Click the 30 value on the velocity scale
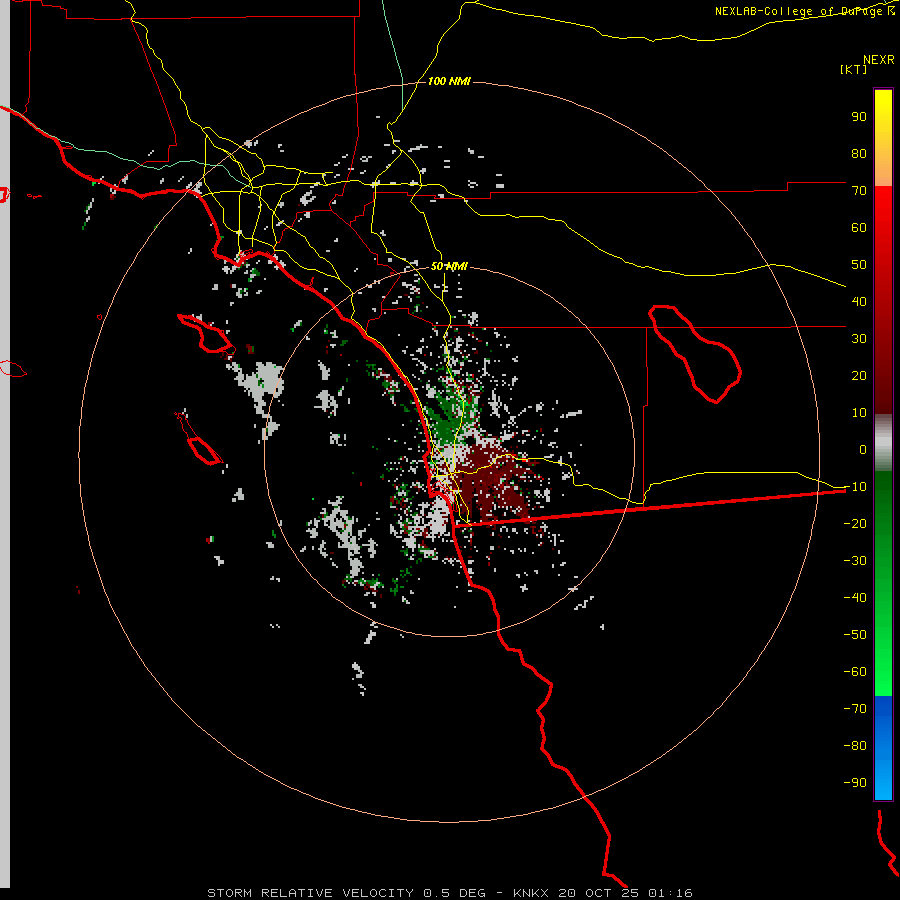900x900 pixels. tap(859, 339)
